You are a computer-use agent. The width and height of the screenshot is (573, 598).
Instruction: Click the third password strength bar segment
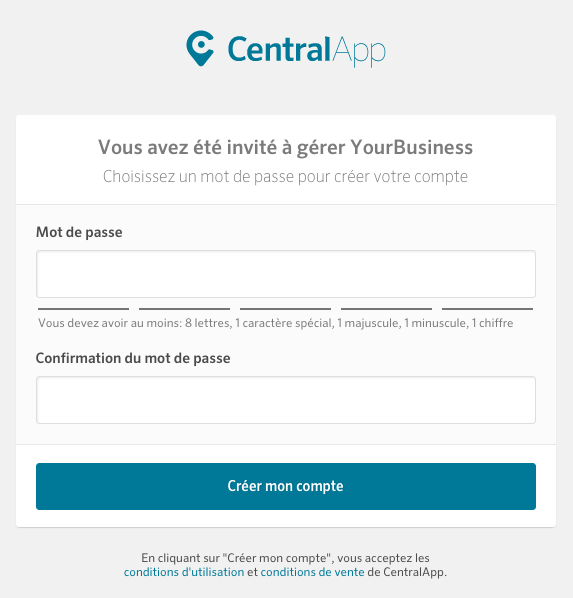pos(285,309)
